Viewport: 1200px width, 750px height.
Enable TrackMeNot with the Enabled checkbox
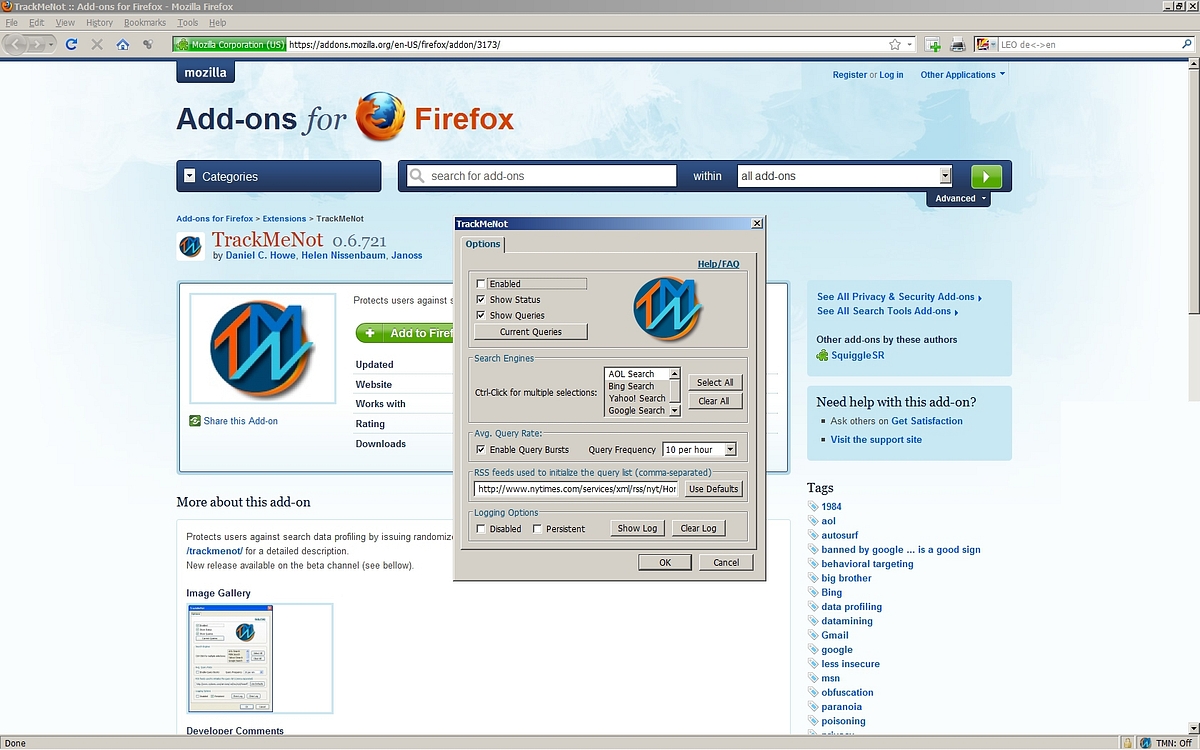(x=481, y=284)
